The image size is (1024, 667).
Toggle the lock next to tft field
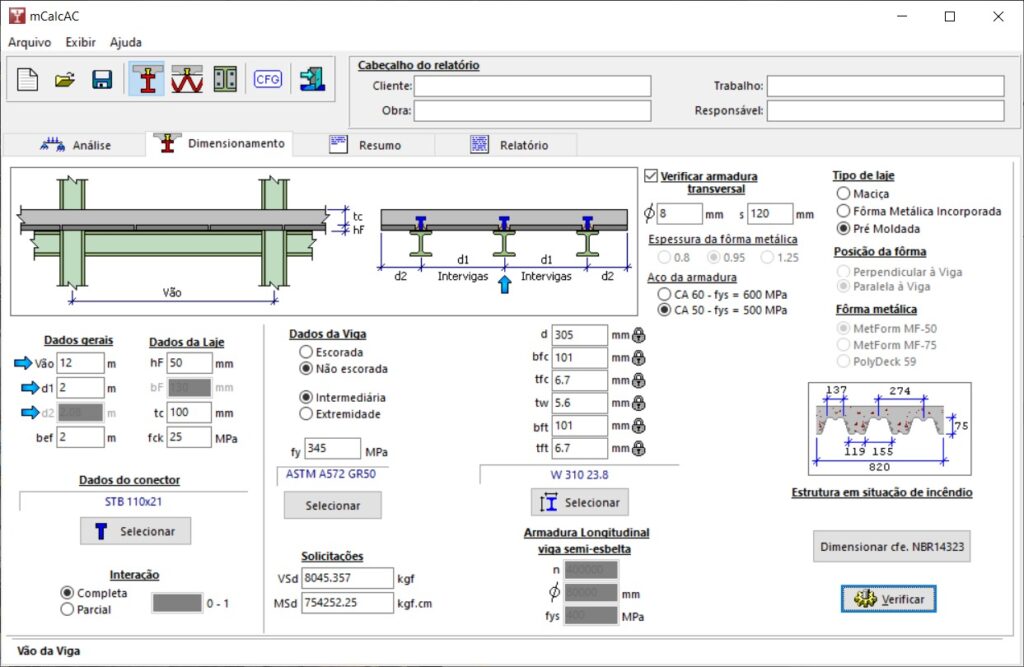pyautogui.click(x=639, y=449)
